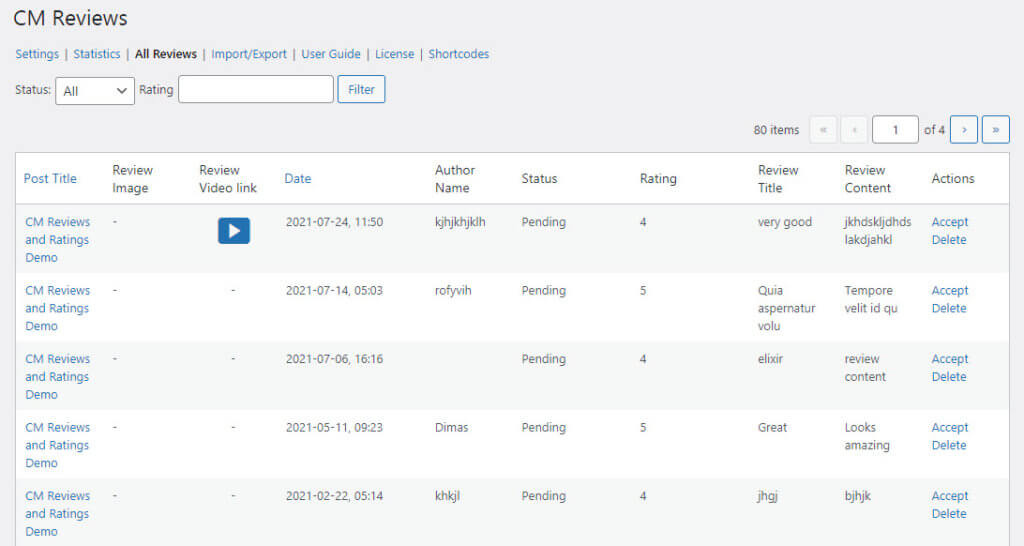Open the Import/Export tab
The height and width of the screenshot is (546, 1024).
point(249,54)
